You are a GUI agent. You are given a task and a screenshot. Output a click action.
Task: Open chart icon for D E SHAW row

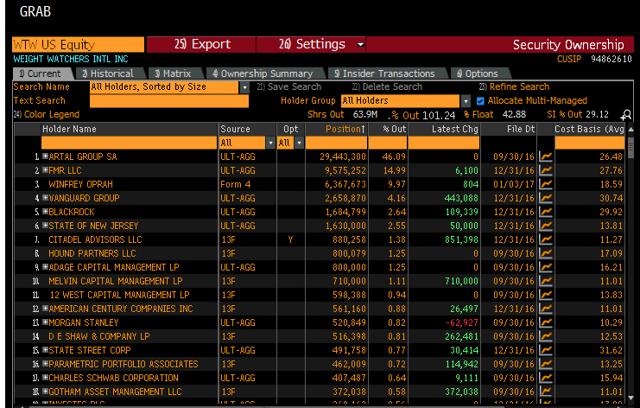(546, 337)
